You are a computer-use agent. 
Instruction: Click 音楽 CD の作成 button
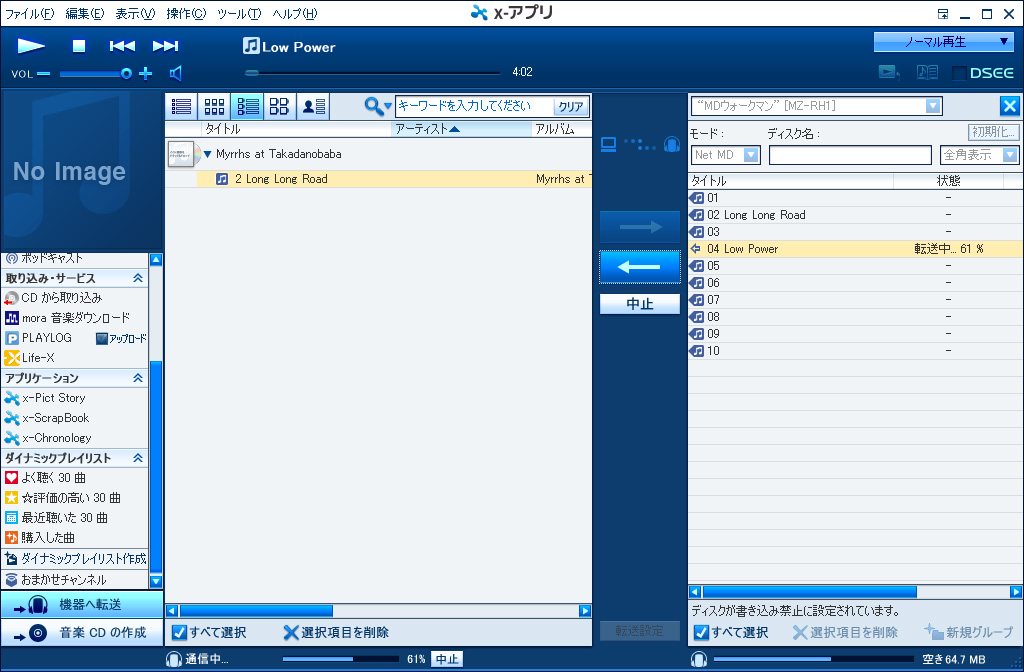pos(82,632)
